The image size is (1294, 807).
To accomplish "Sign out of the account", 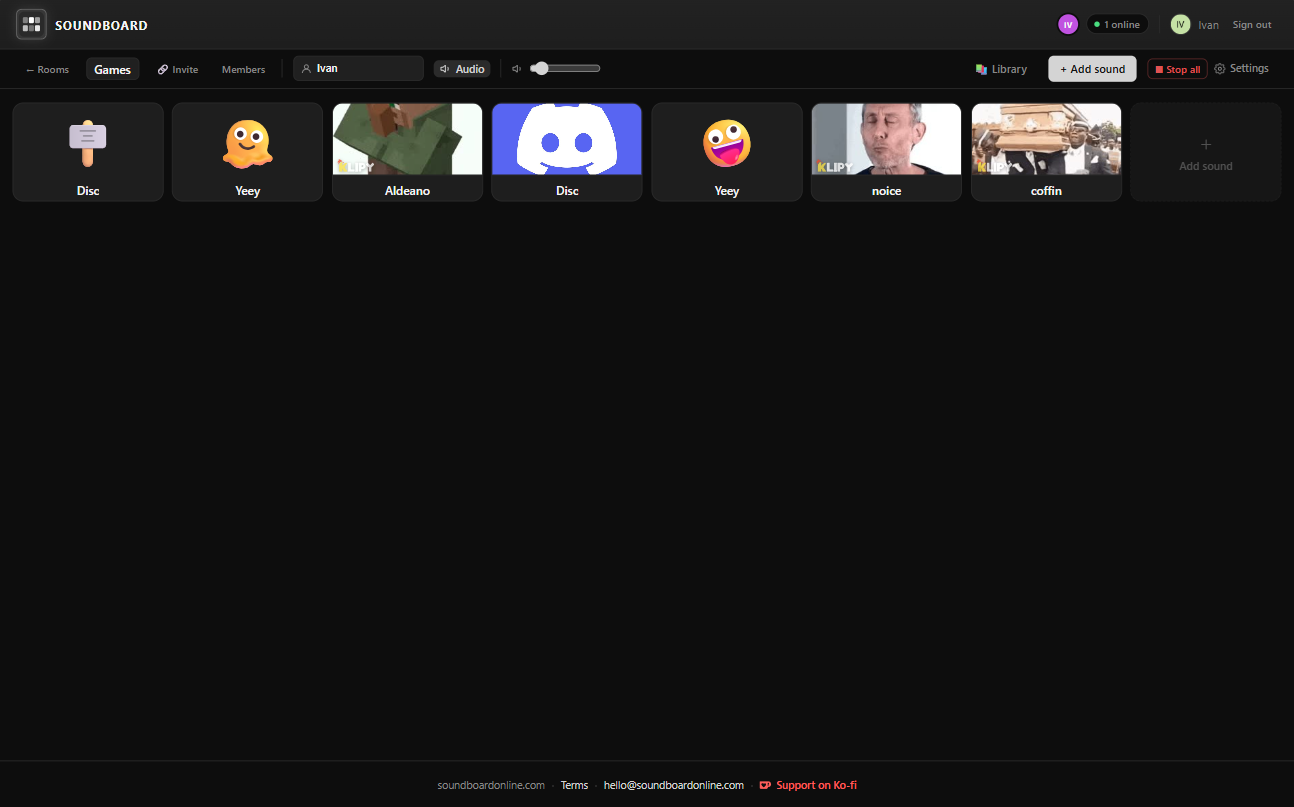I will pyautogui.click(x=1251, y=24).
